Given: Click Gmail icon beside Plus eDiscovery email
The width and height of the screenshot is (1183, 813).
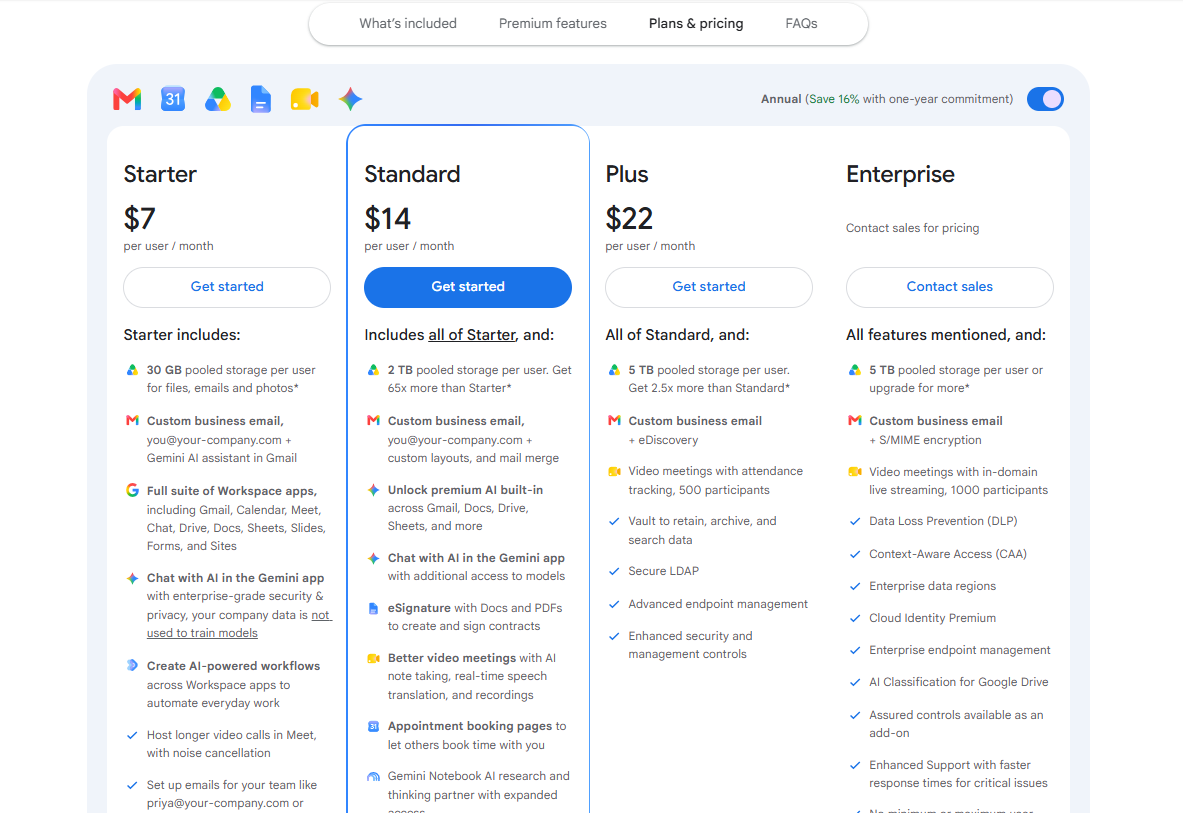Looking at the screenshot, I should point(614,421).
